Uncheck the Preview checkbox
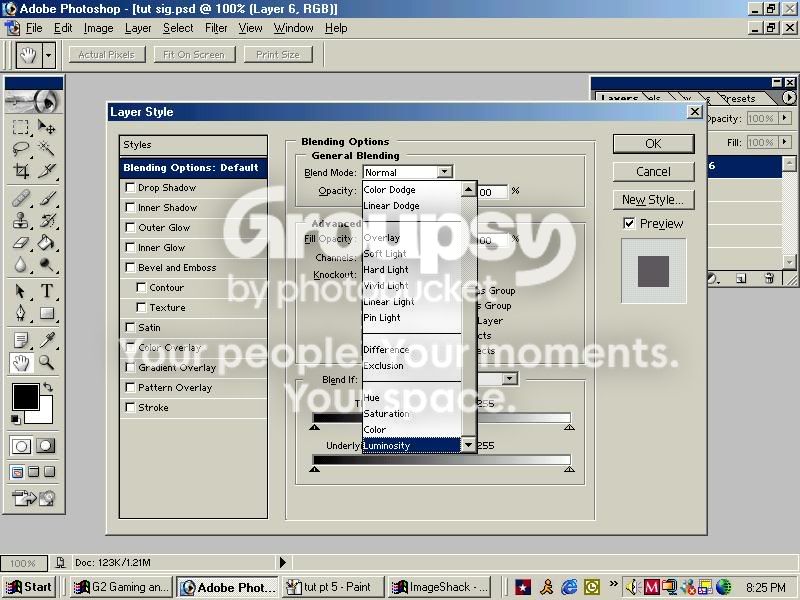Image resolution: width=800 pixels, height=600 pixels. [629, 223]
